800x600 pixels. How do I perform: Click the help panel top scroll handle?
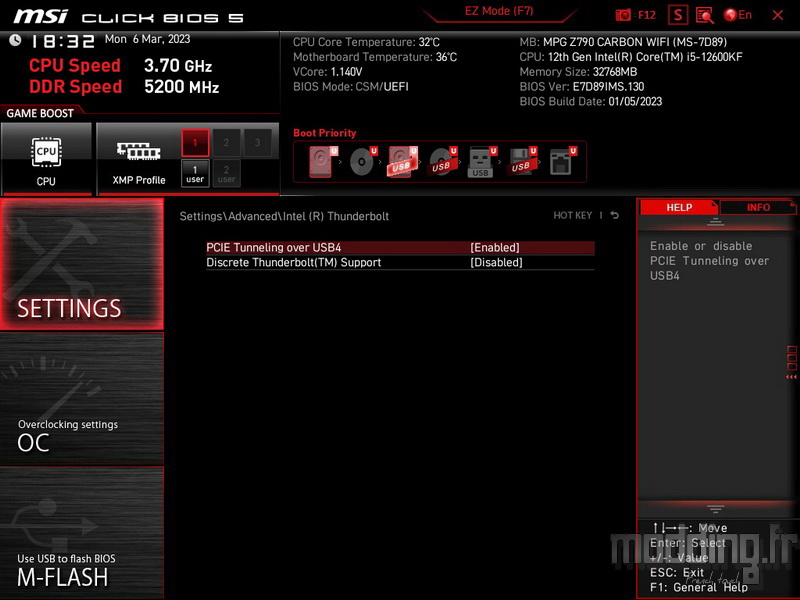pos(715,222)
